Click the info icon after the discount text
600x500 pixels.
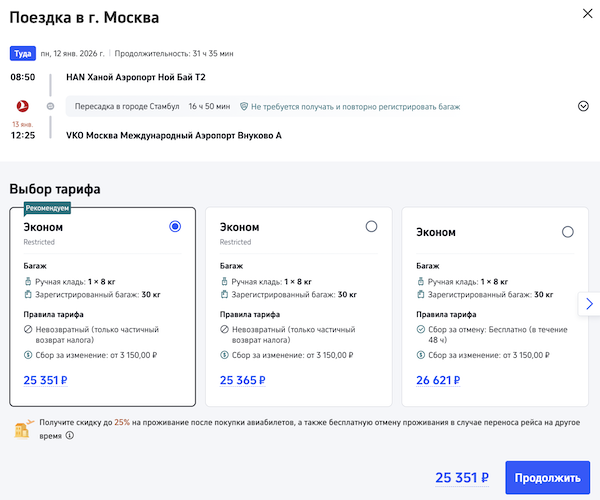tap(70, 436)
